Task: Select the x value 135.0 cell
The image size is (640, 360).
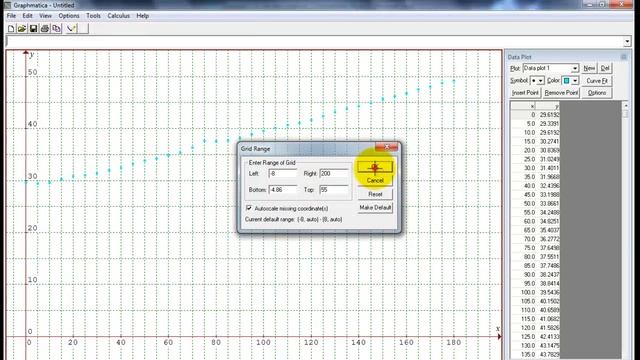Action: (x=523, y=354)
